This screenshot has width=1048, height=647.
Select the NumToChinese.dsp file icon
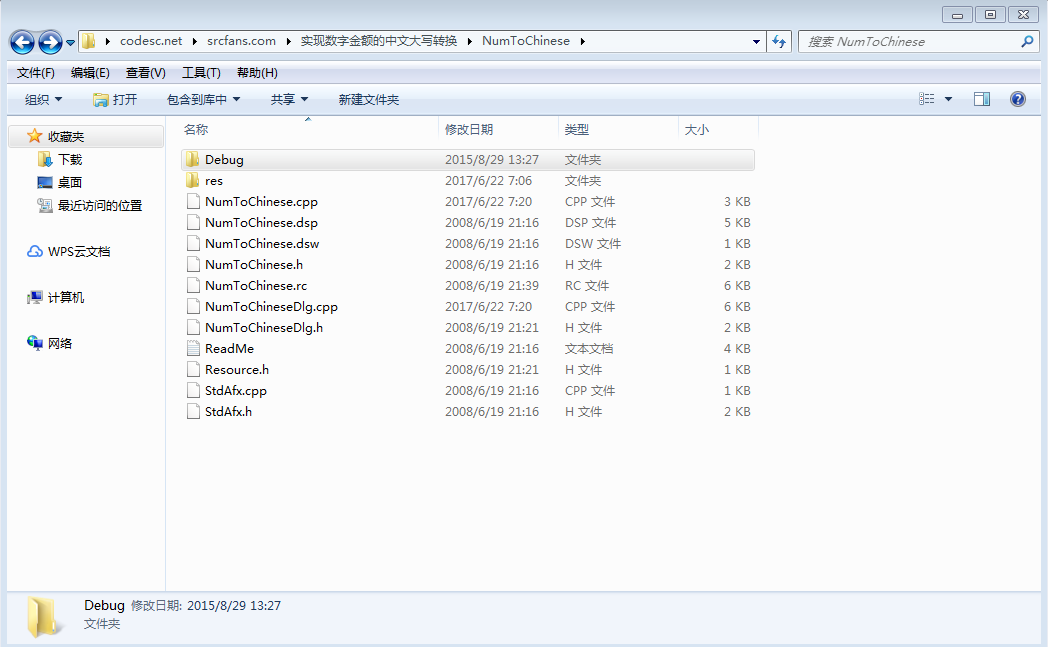[x=193, y=223]
